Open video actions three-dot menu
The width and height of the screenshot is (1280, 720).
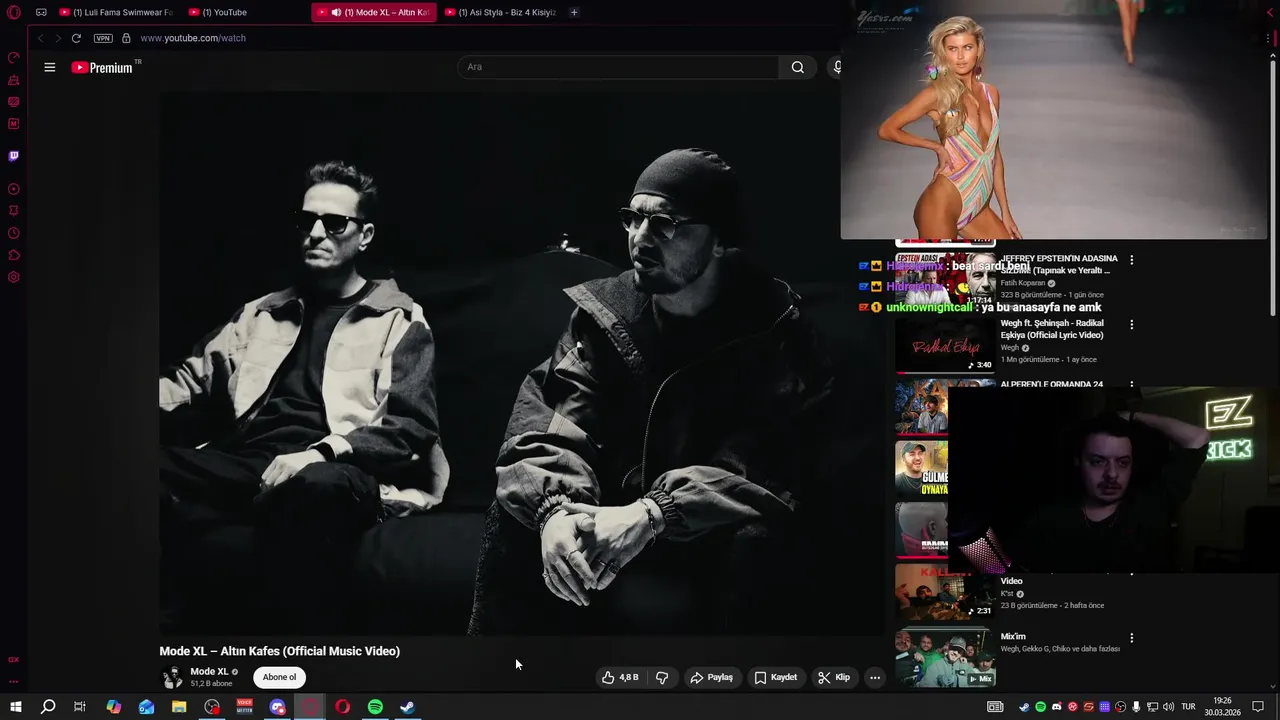pyautogui.click(x=875, y=677)
